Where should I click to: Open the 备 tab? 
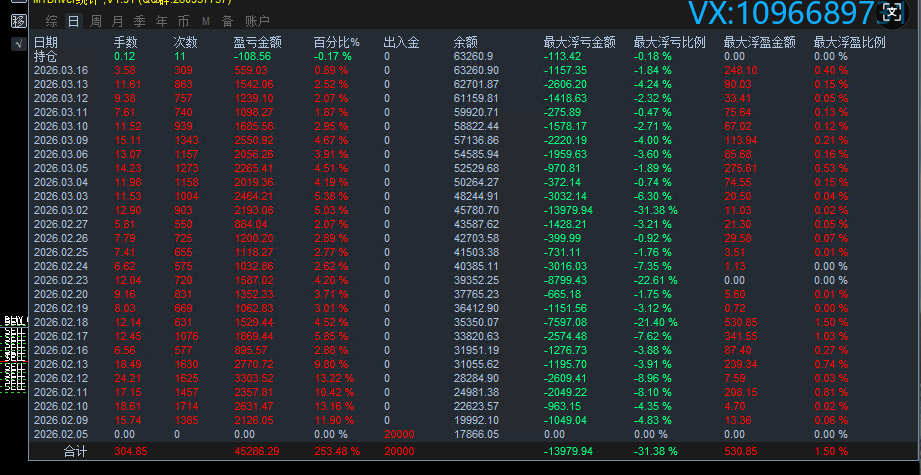pos(227,20)
